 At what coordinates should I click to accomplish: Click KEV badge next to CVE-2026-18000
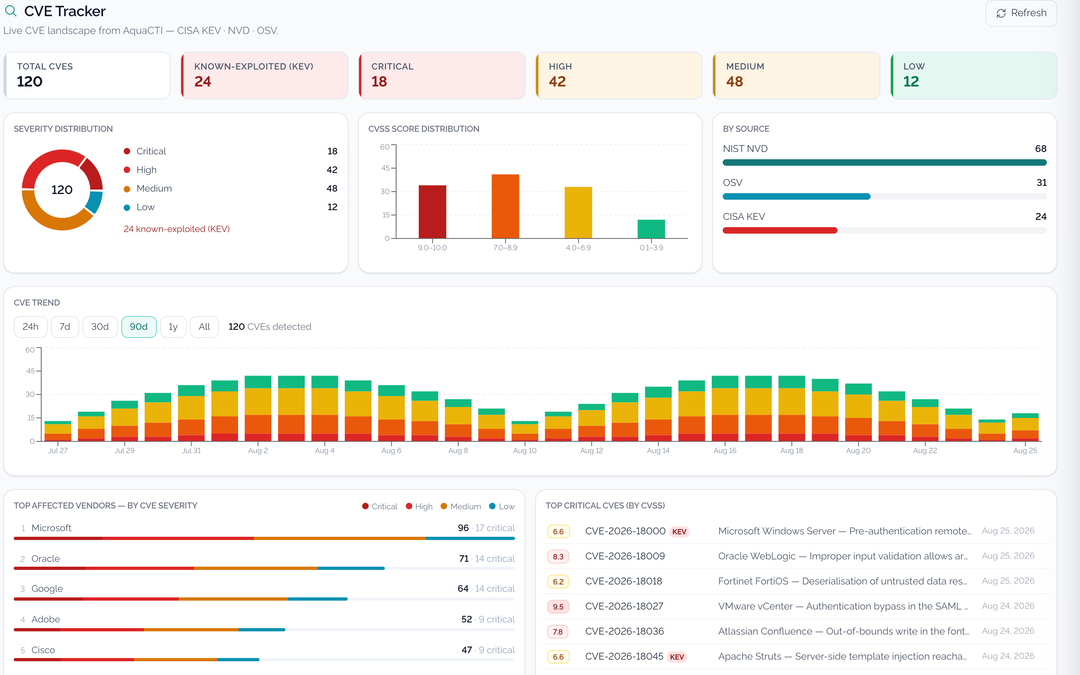(x=679, y=532)
